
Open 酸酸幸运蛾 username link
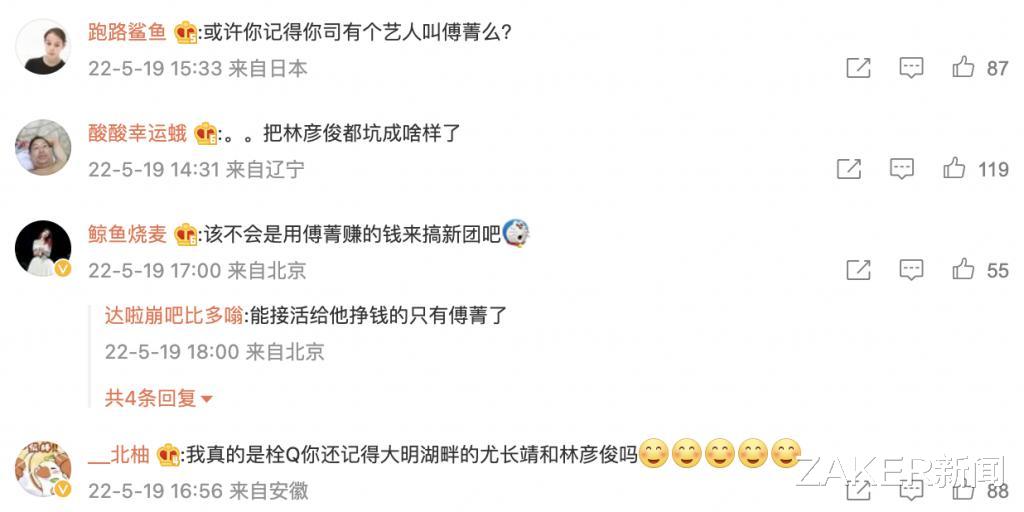click(137, 134)
